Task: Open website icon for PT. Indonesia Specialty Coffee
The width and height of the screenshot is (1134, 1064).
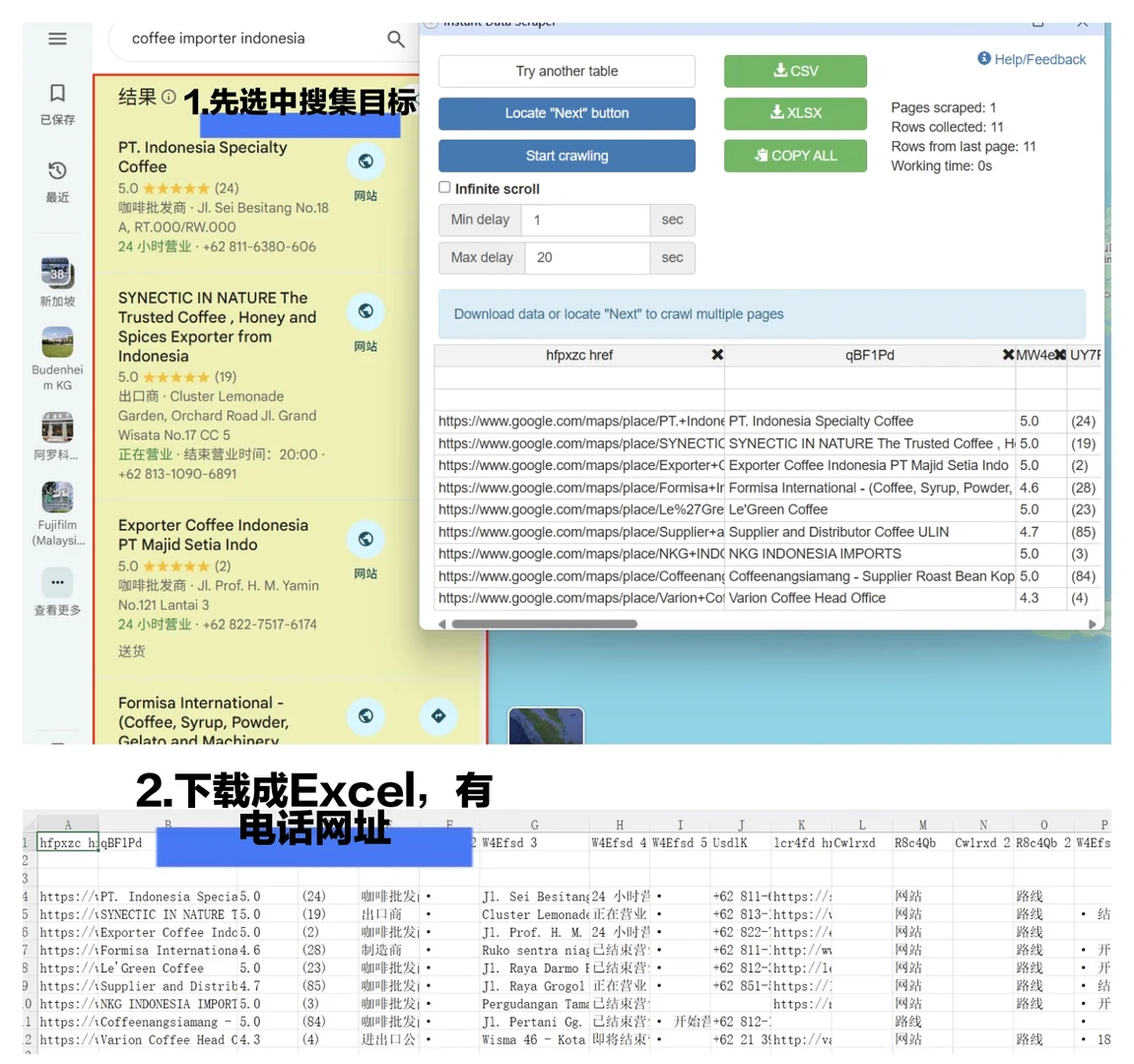Action: (366, 162)
